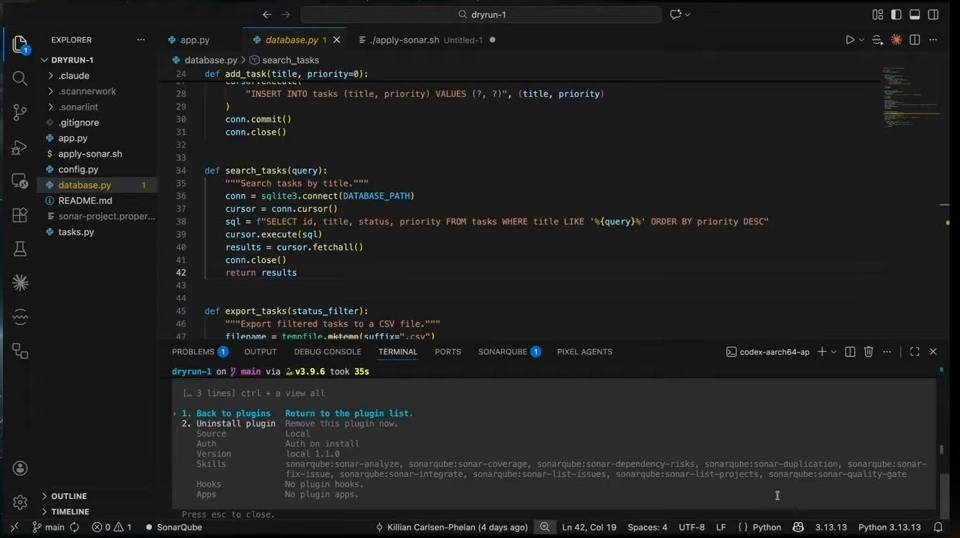Open the Source Control view
Viewport: 960px width, 538px height.
tap(20, 113)
